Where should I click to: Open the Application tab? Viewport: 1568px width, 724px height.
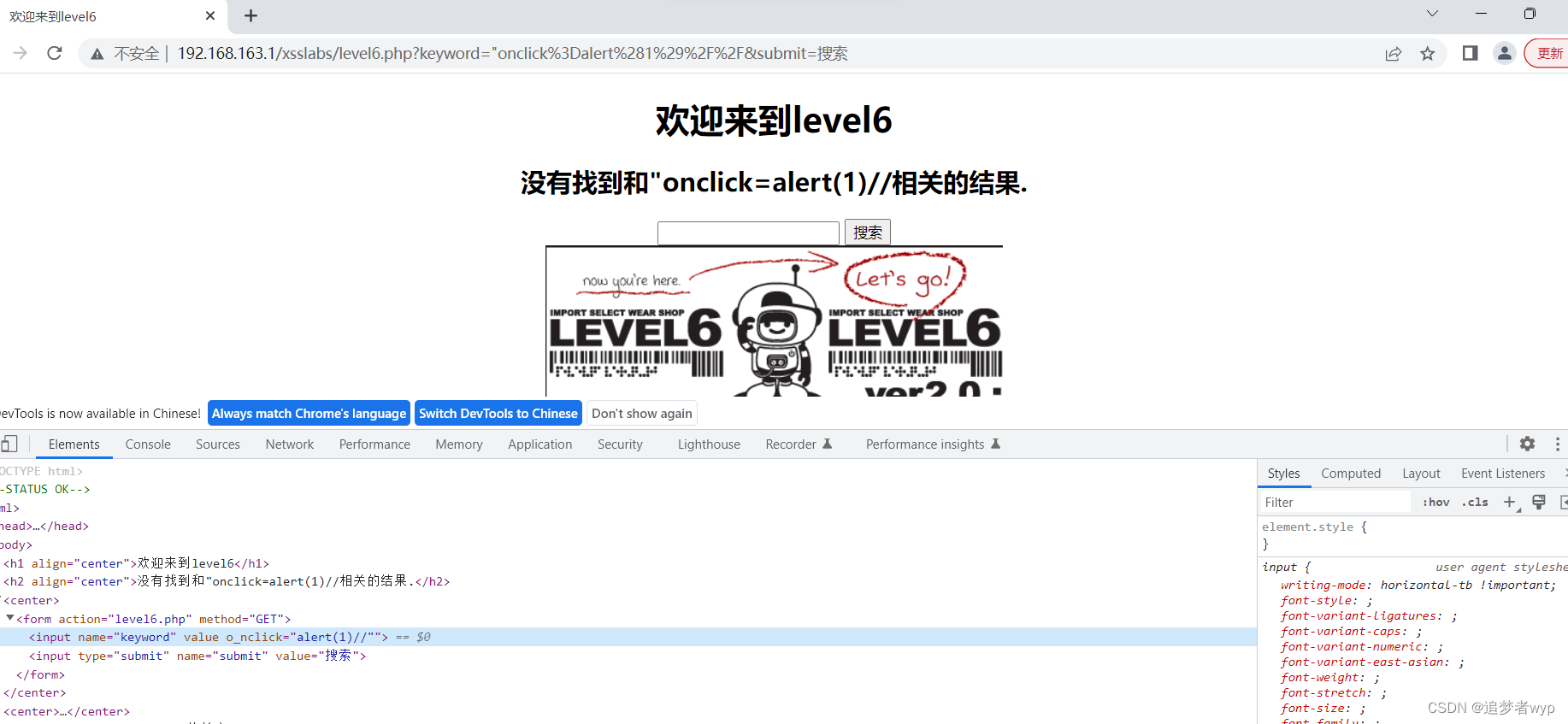[x=540, y=444]
